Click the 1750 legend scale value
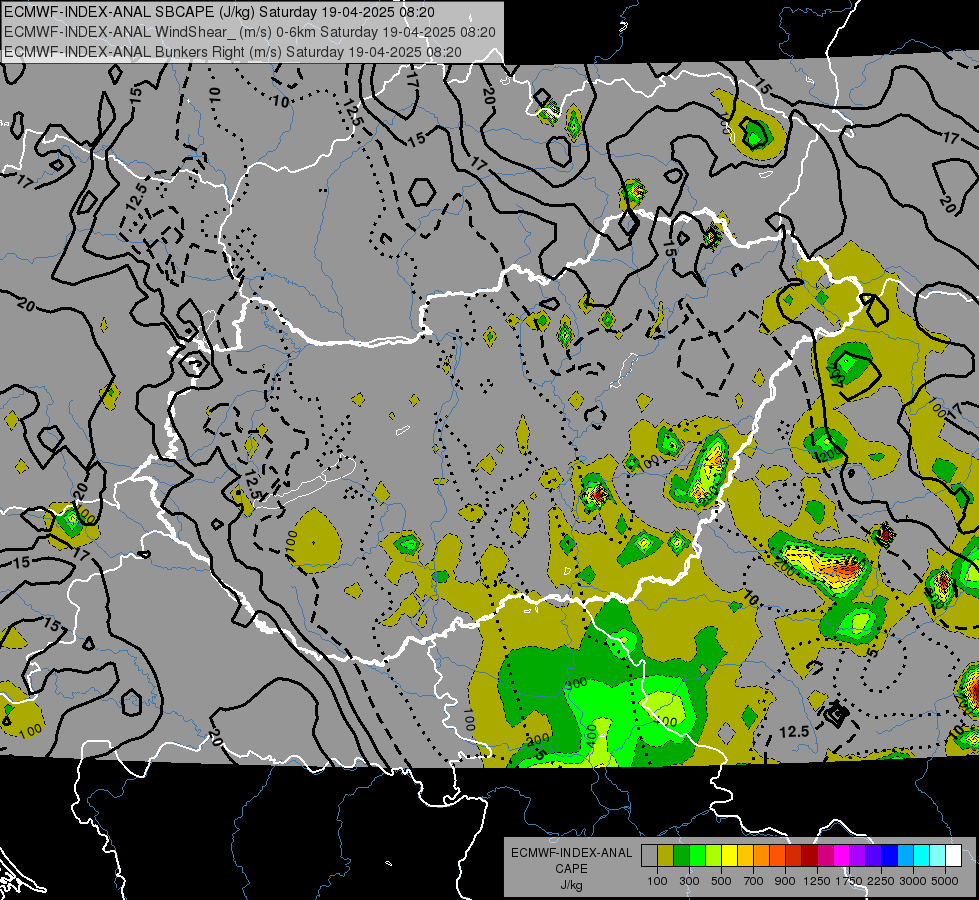979x900 pixels. [849, 881]
